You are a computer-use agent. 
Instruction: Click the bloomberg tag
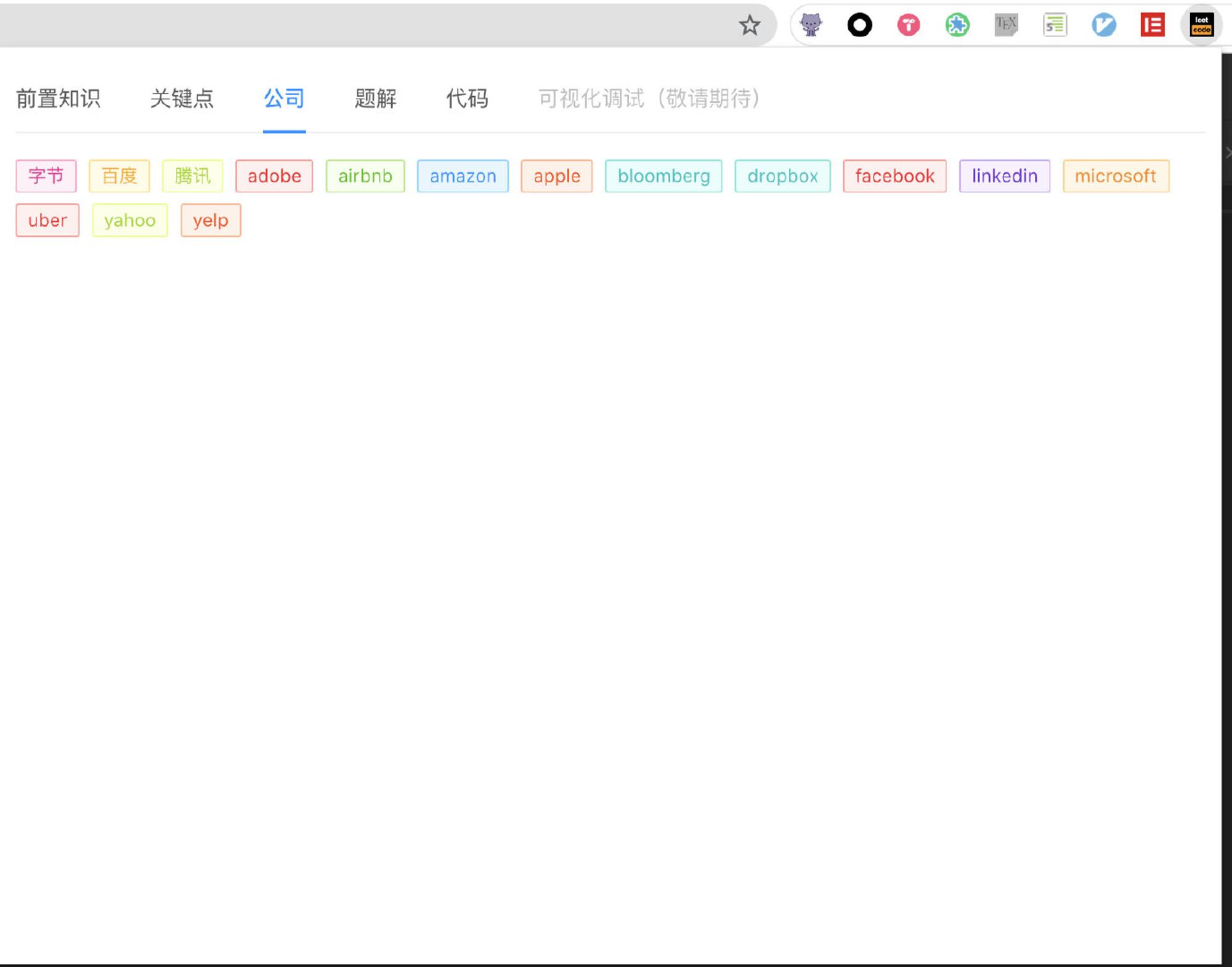(x=663, y=176)
